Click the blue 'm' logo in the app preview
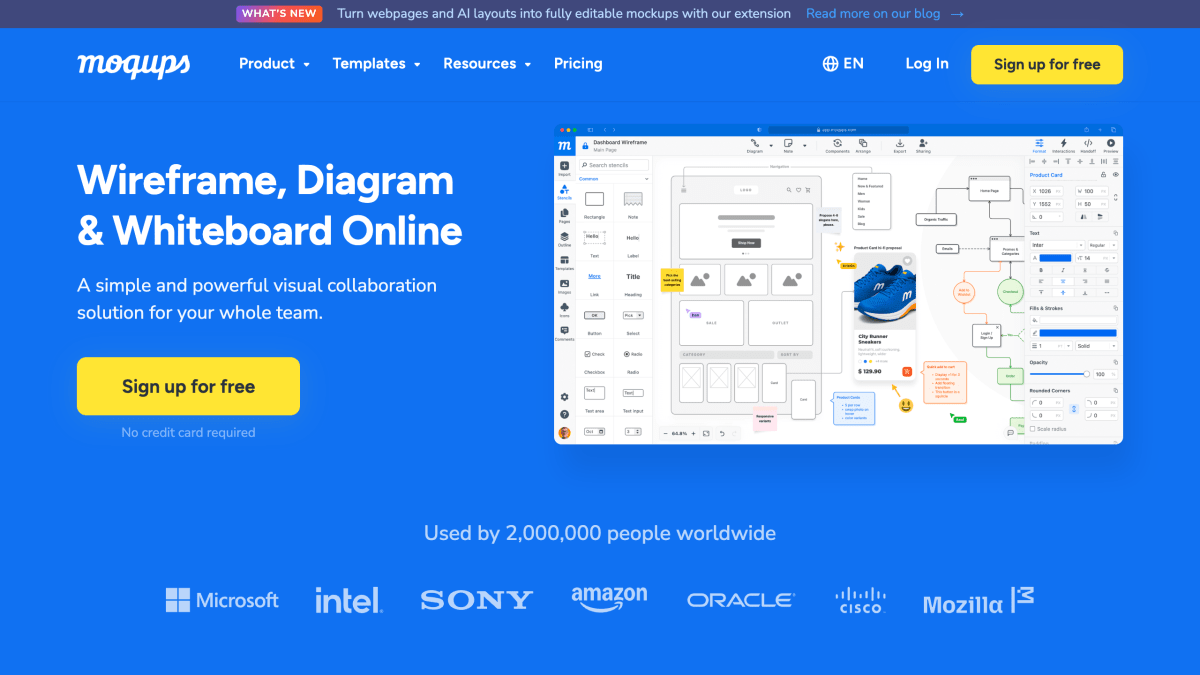Image resolution: width=1200 pixels, height=675 pixels. coord(564,146)
